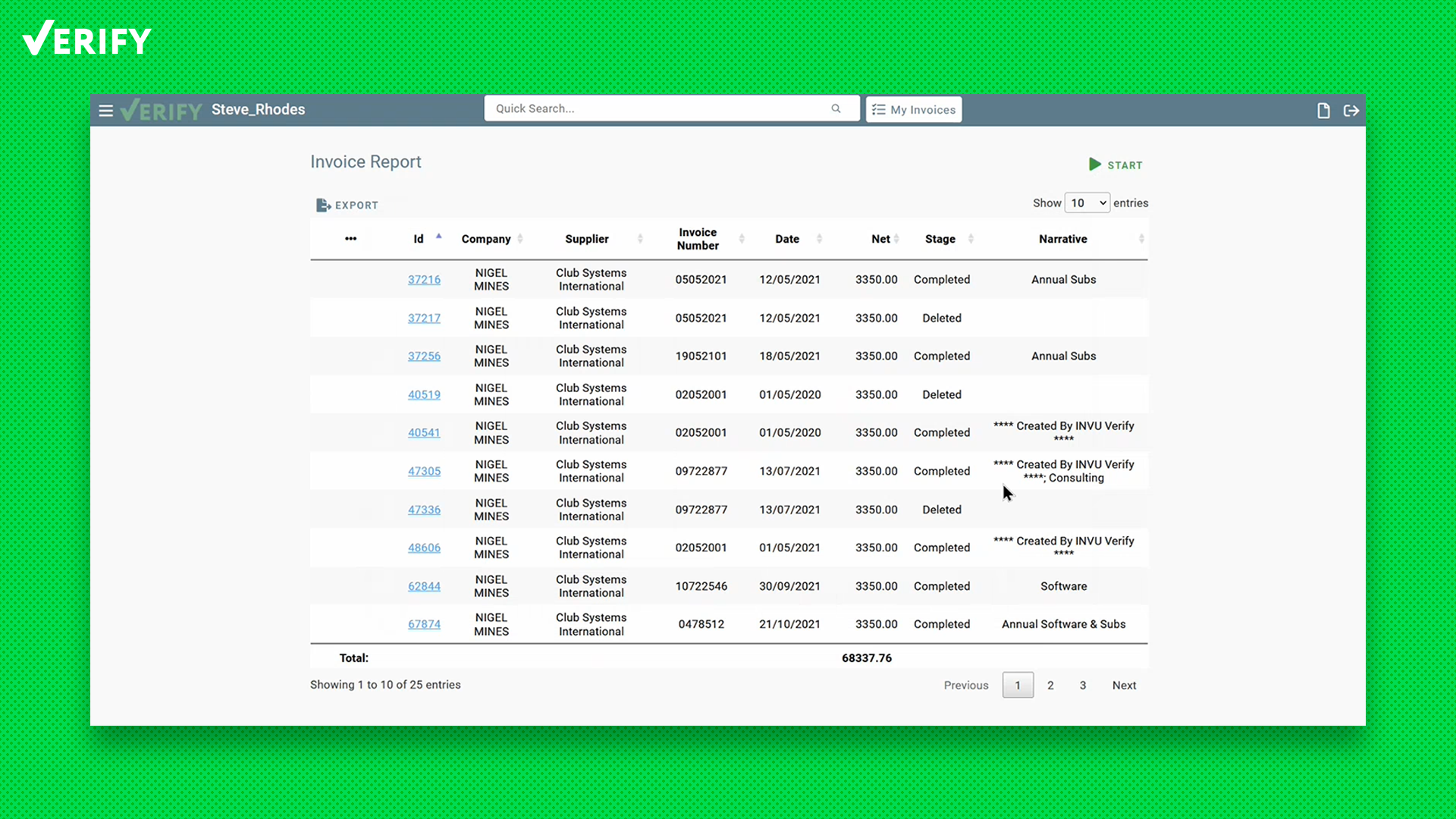Open the hamburger navigation menu
Screen dimensions: 1456x819
(x=105, y=110)
